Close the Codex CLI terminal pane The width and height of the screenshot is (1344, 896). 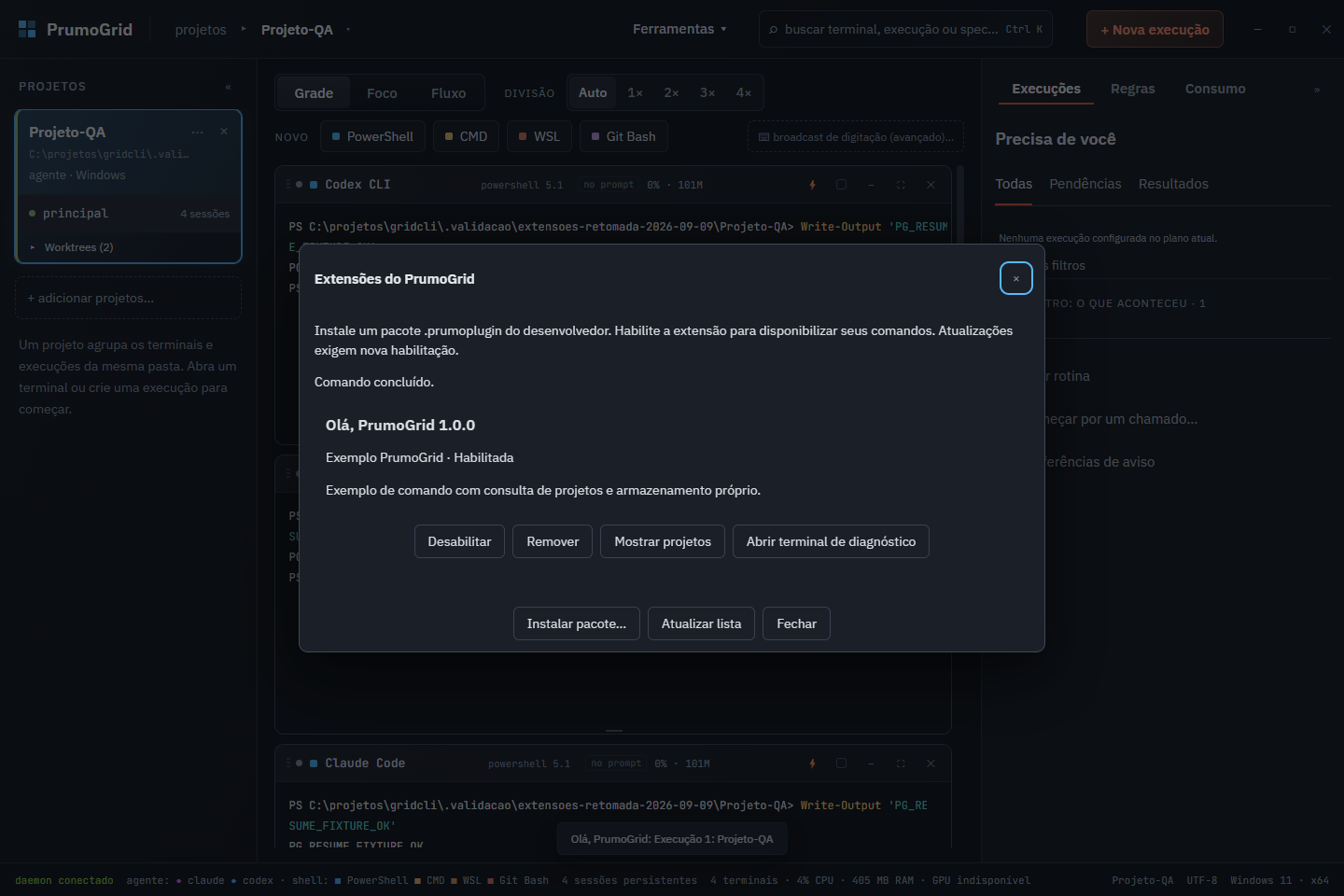[931, 185]
